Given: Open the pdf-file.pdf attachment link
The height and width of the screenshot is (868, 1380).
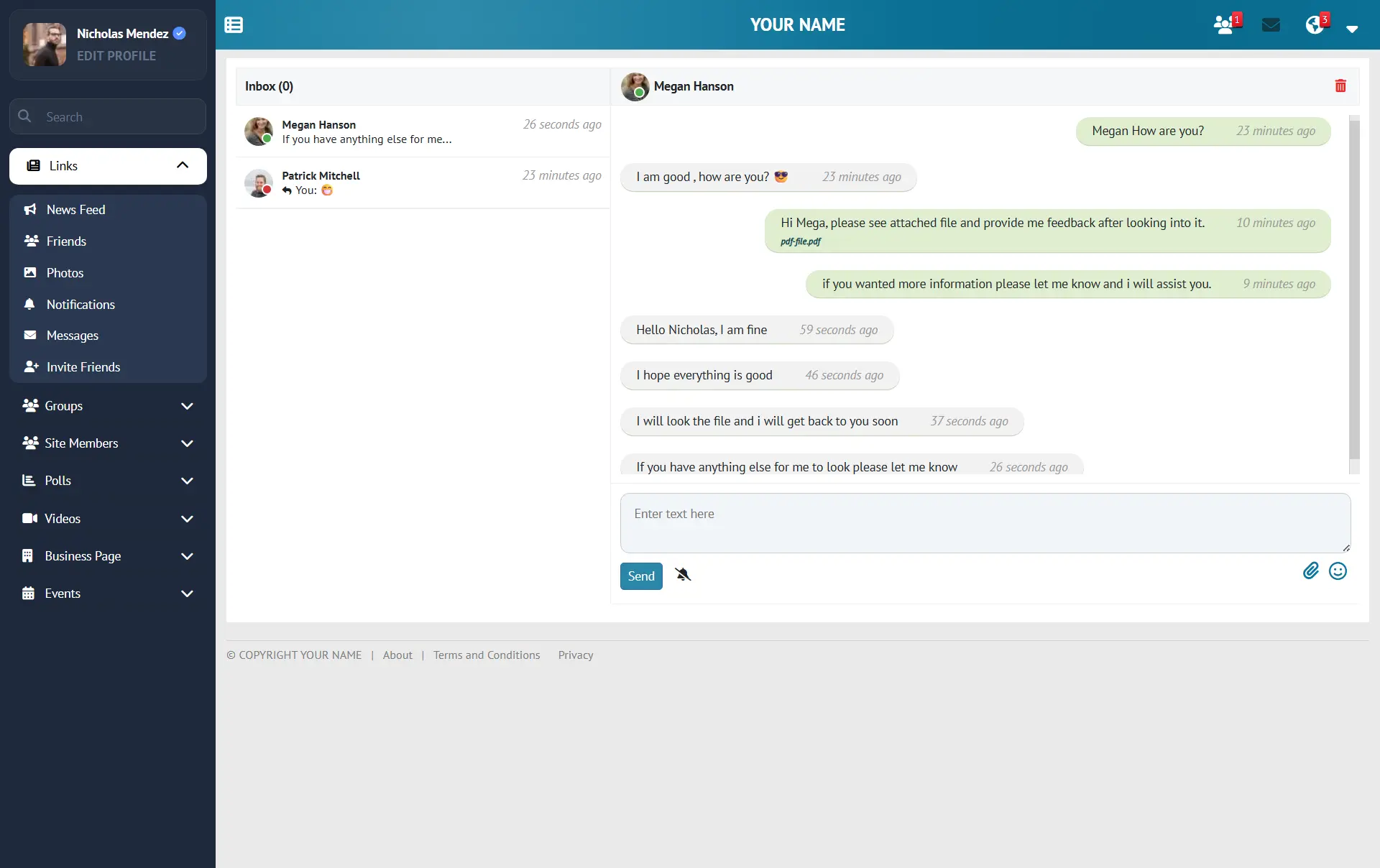Looking at the screenshot, I should click(801, 241).
